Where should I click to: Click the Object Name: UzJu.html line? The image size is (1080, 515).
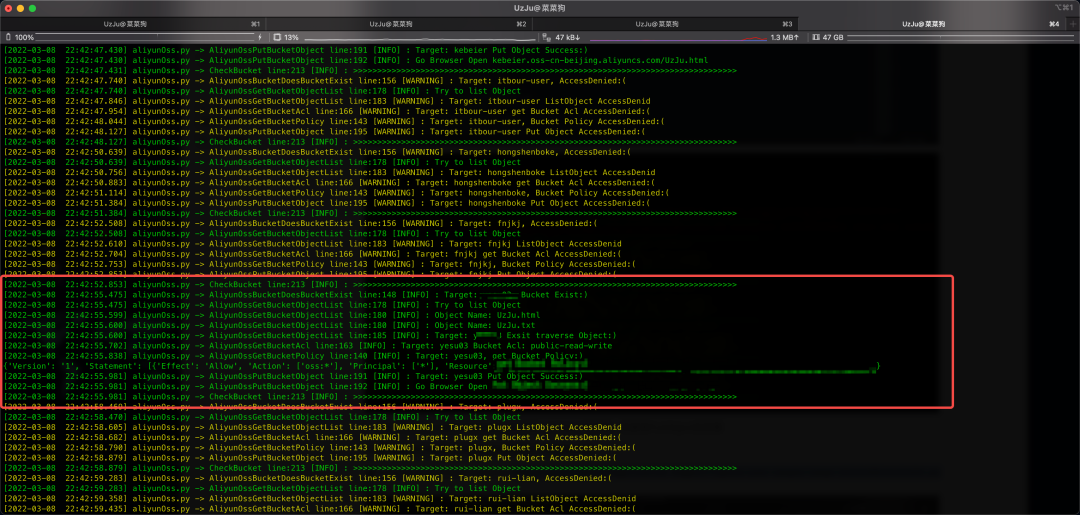pos(272,315)
